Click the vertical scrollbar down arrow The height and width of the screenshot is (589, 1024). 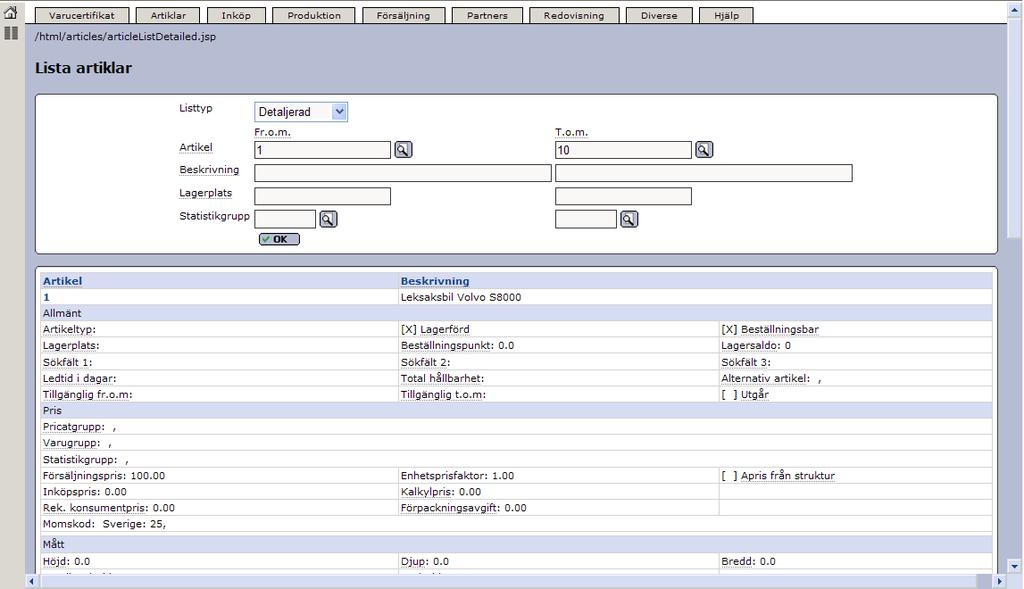[1014, 567]
